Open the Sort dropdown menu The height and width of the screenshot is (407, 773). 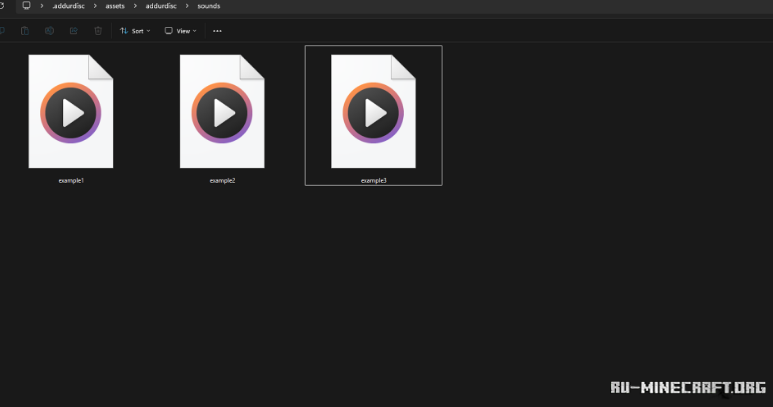point(135,31)
